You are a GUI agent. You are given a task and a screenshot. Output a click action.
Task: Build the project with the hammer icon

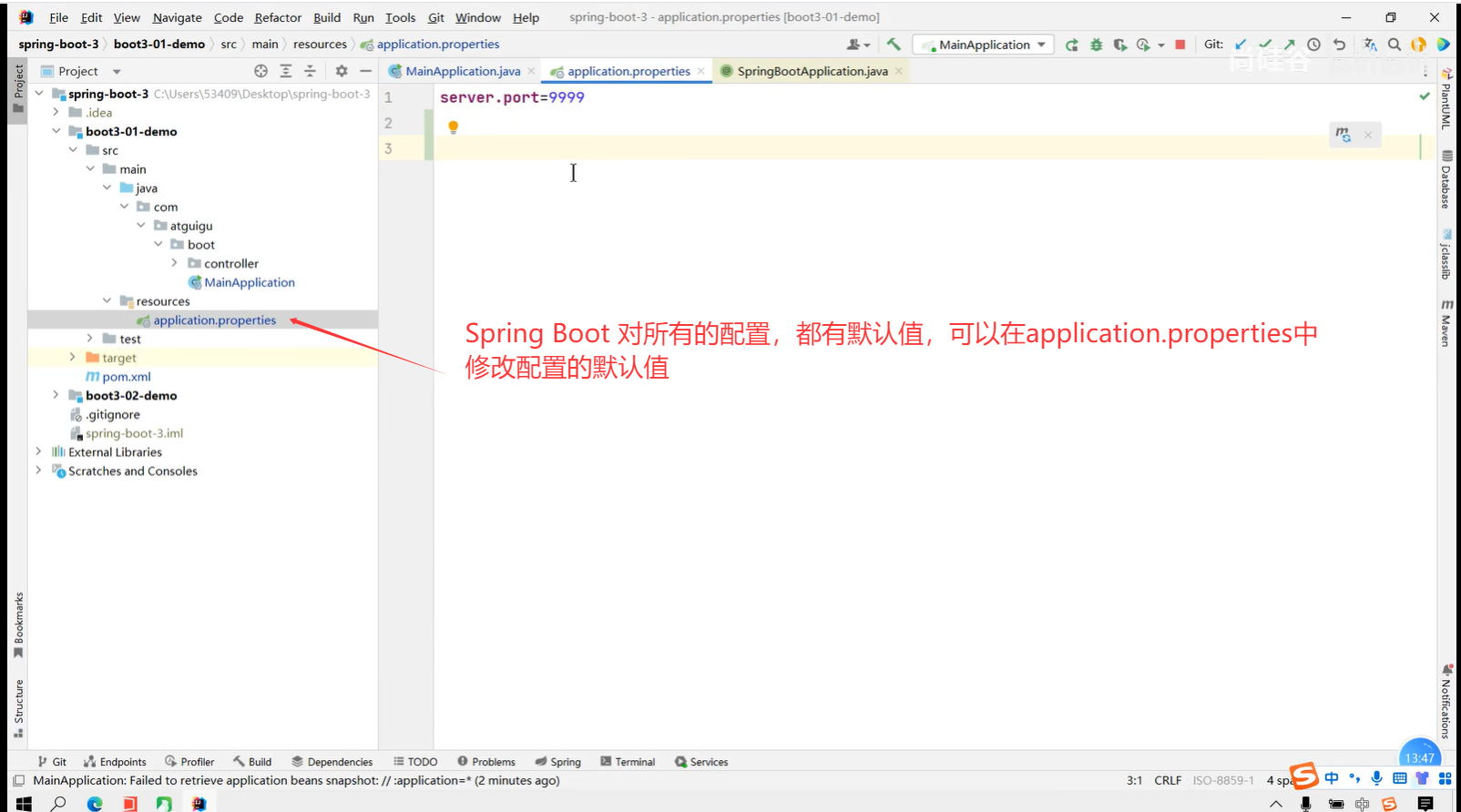pyautogui.click(x=894, y=44)
